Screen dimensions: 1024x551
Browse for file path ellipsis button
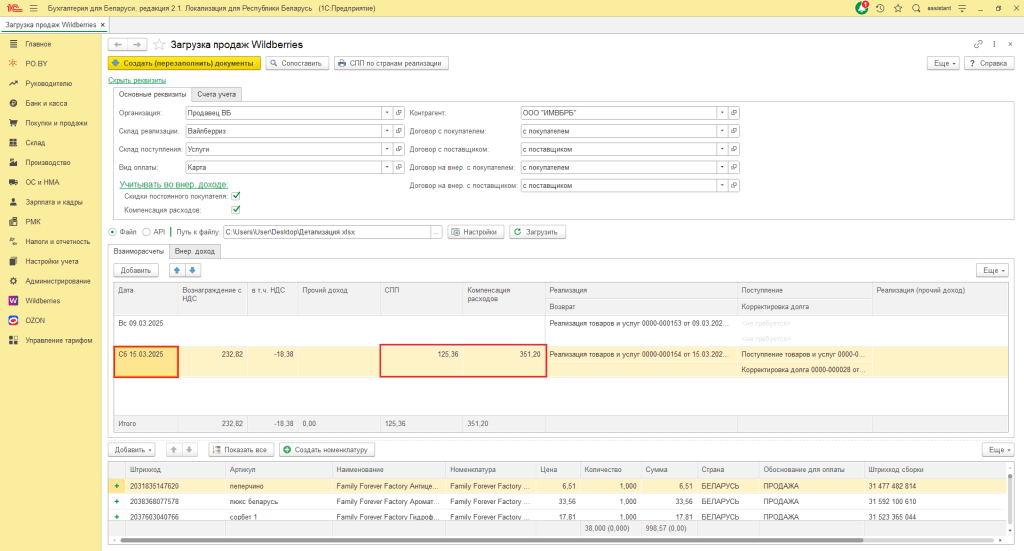(436, 232)
